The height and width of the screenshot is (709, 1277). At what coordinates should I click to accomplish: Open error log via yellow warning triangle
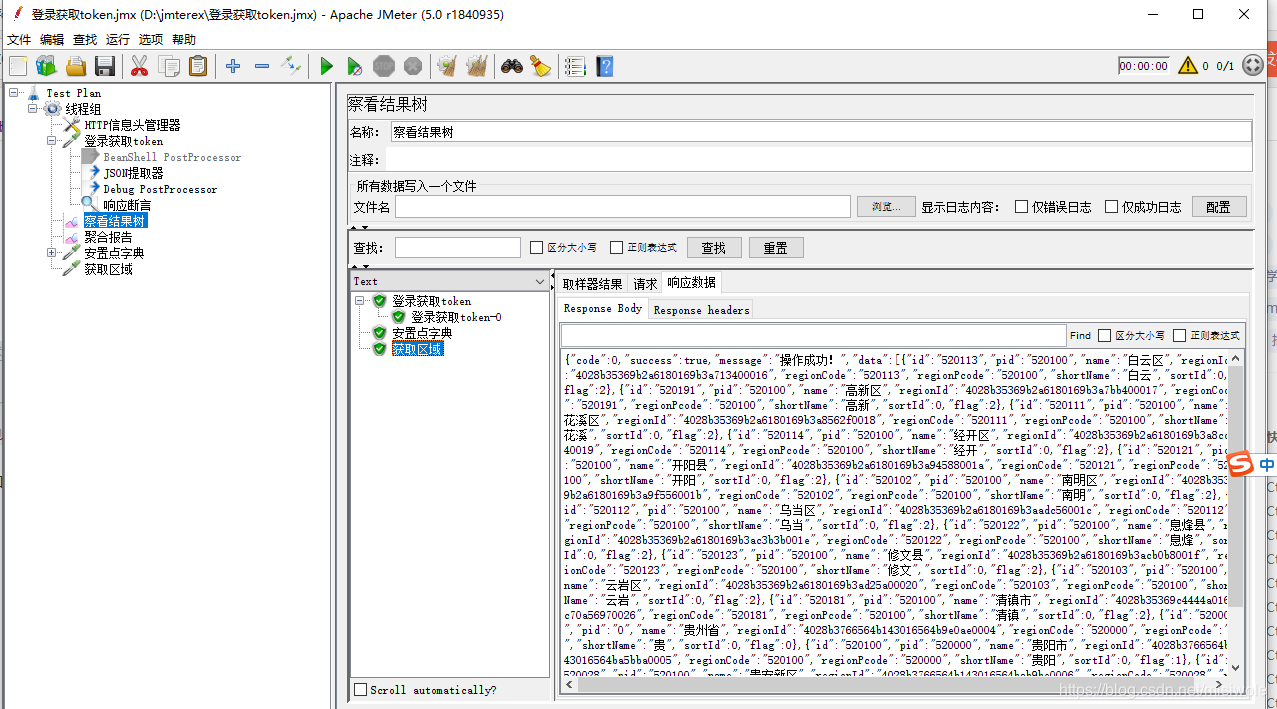[1188, 66]
